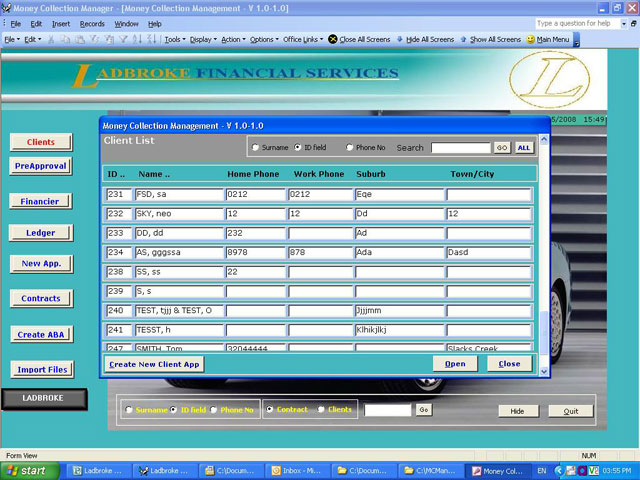Click Create New Client App button
640x480 pixels.
[x=154, y=364]
